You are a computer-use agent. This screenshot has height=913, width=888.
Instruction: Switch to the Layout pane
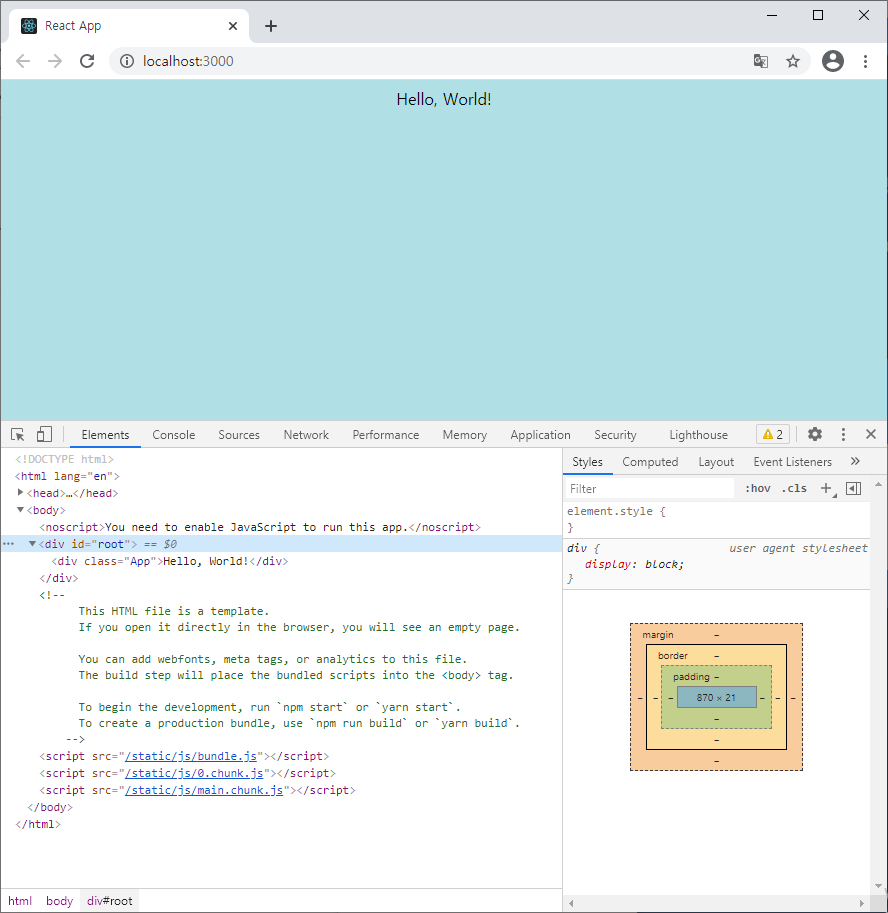point(716,462)
